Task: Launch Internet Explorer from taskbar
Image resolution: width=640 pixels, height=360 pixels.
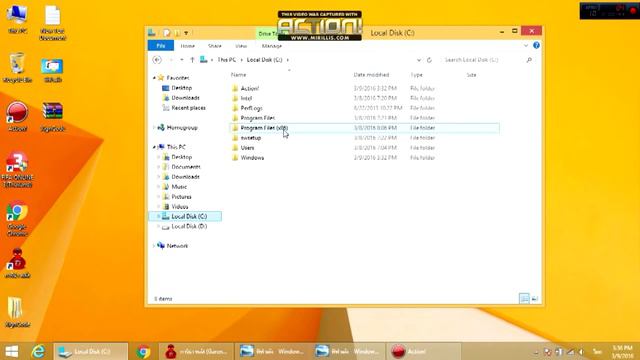Action: coord(38,351)
